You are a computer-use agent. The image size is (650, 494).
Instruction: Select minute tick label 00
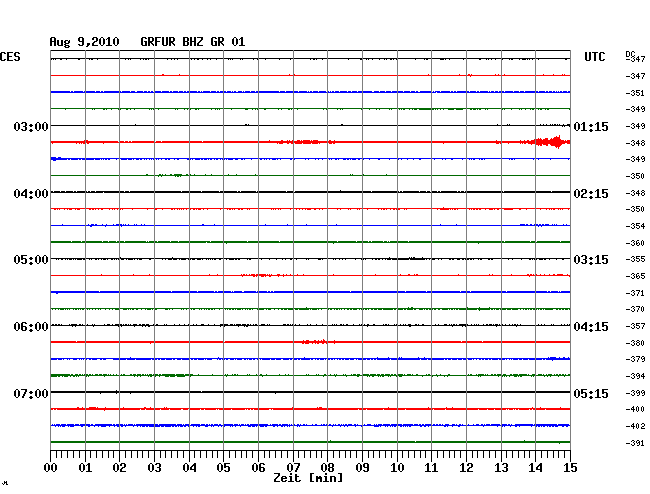point(51,468)
